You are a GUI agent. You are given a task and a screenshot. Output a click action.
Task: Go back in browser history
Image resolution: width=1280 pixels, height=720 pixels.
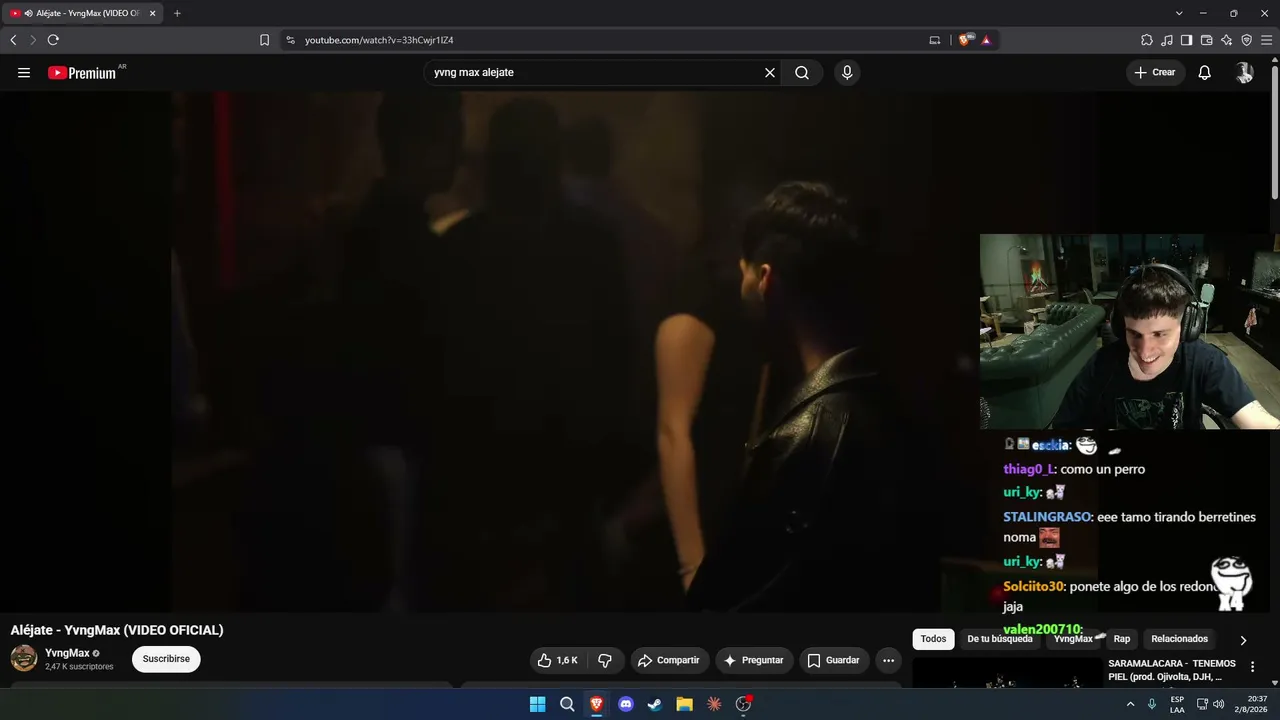[x=13, y=40]
